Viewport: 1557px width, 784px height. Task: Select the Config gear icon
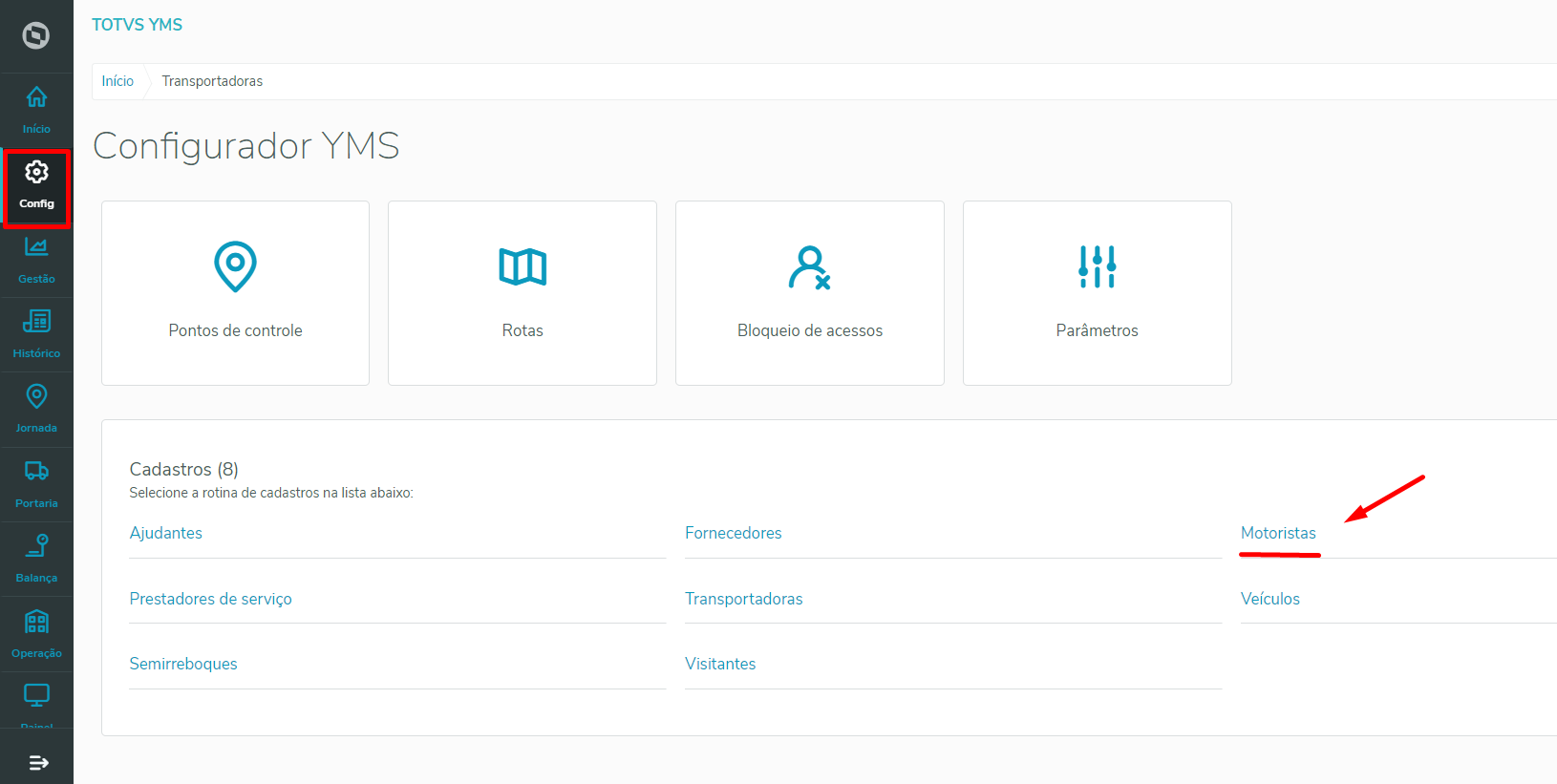point(36,172)
